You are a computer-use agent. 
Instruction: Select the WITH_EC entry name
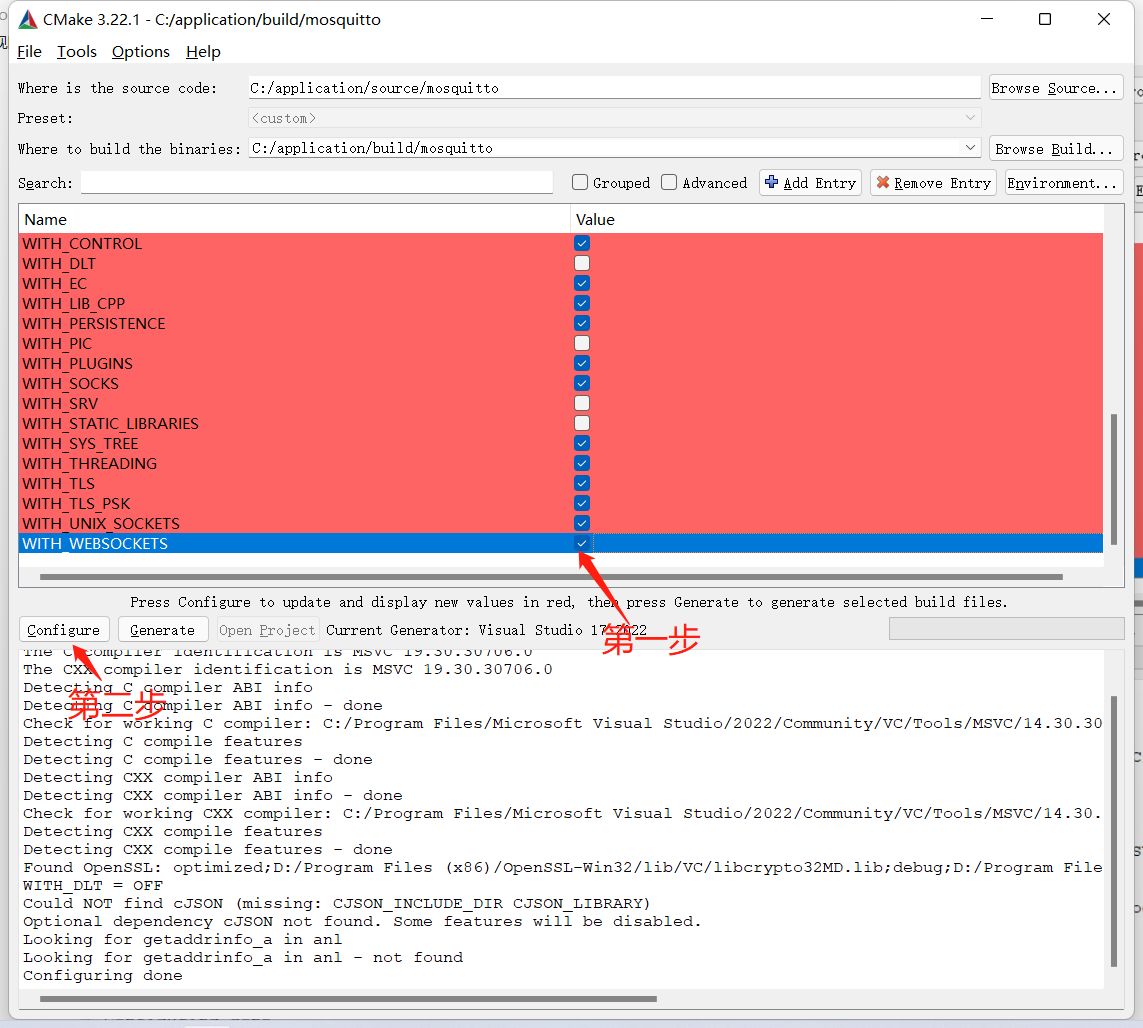coord(55,284)
